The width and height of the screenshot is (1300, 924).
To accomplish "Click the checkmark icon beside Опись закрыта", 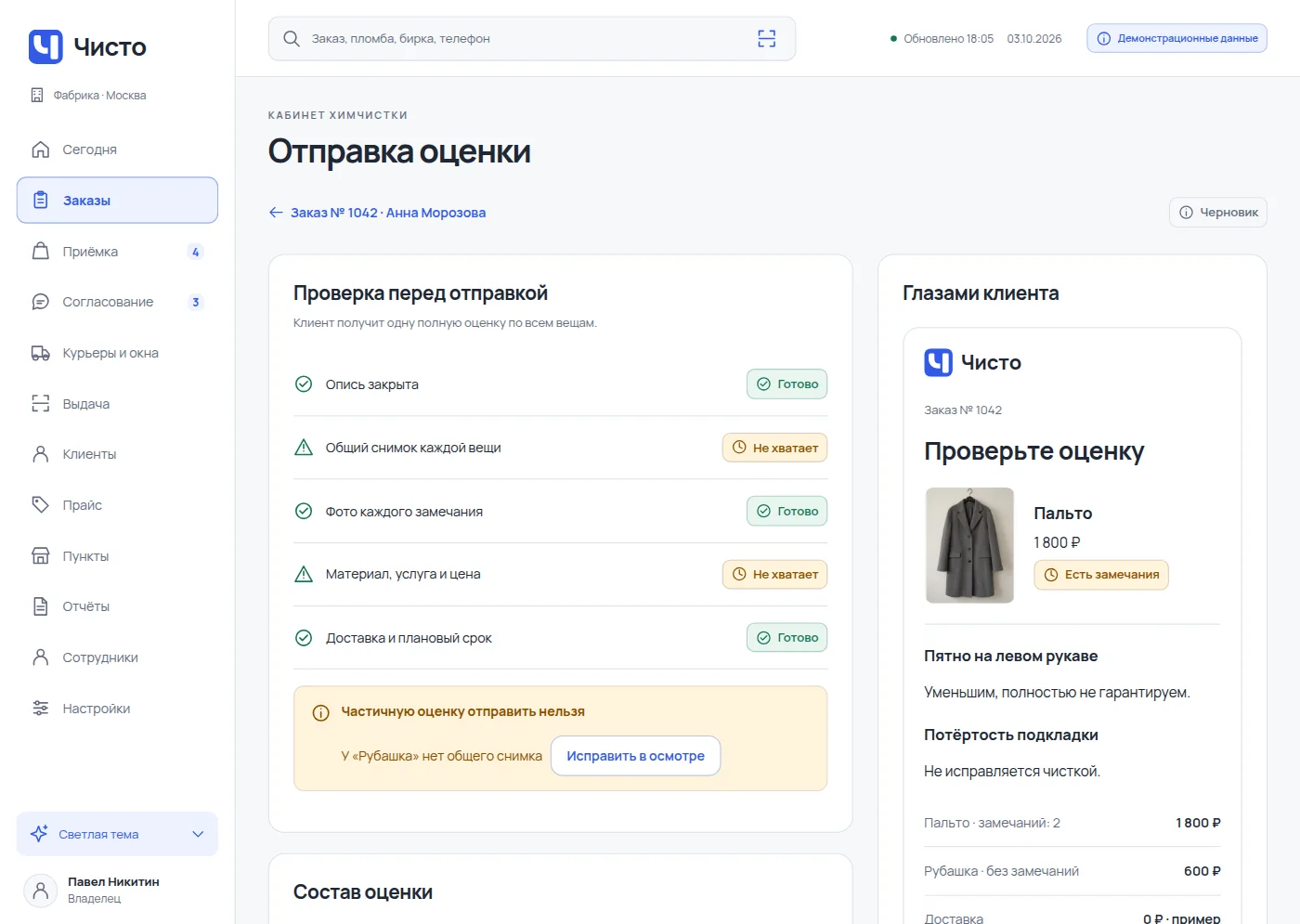I will 304,384.
